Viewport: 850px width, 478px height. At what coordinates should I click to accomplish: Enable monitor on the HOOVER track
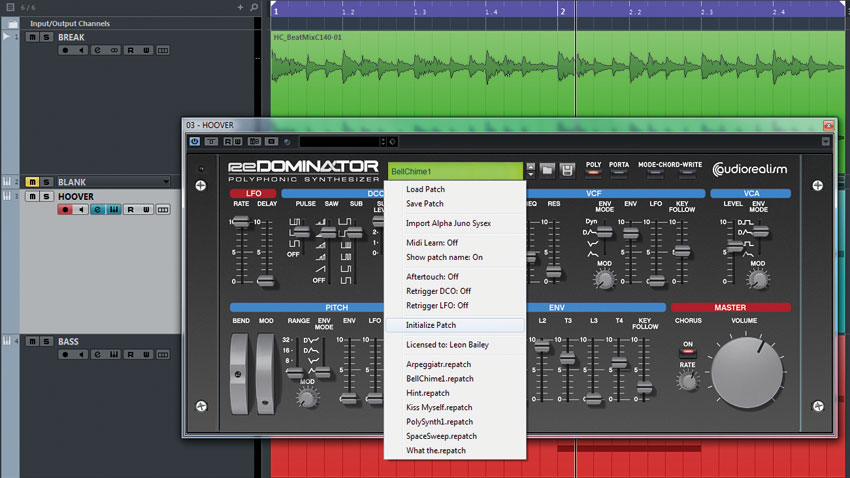click(x=81, y=210)
